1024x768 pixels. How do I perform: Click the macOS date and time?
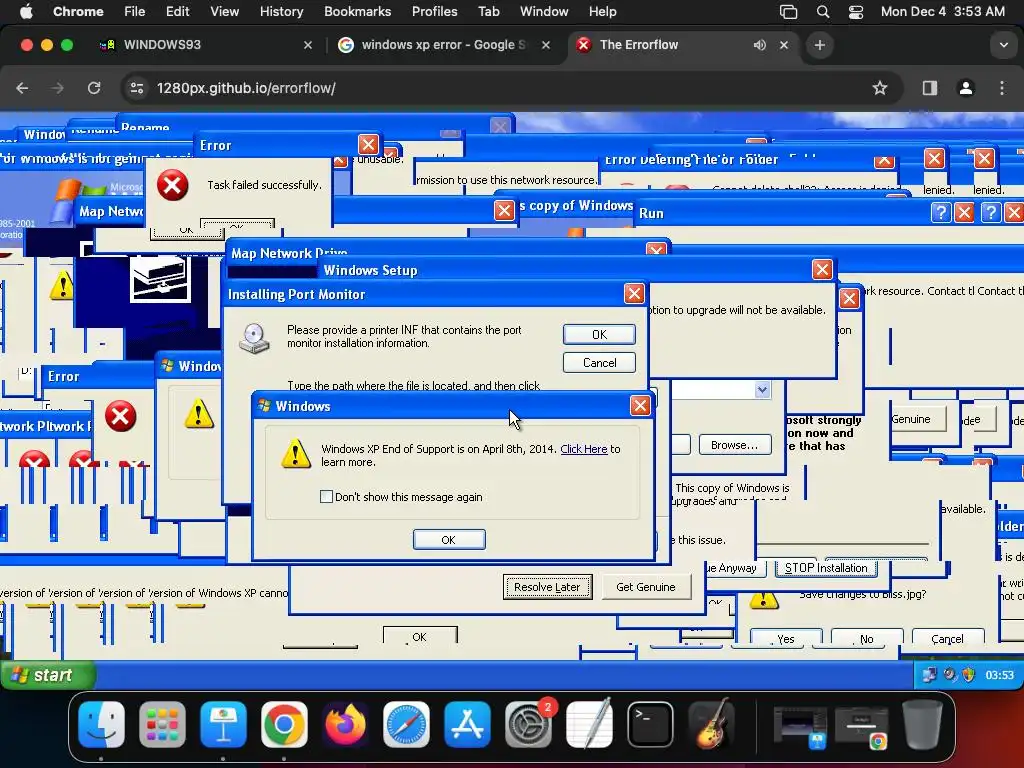942,12
